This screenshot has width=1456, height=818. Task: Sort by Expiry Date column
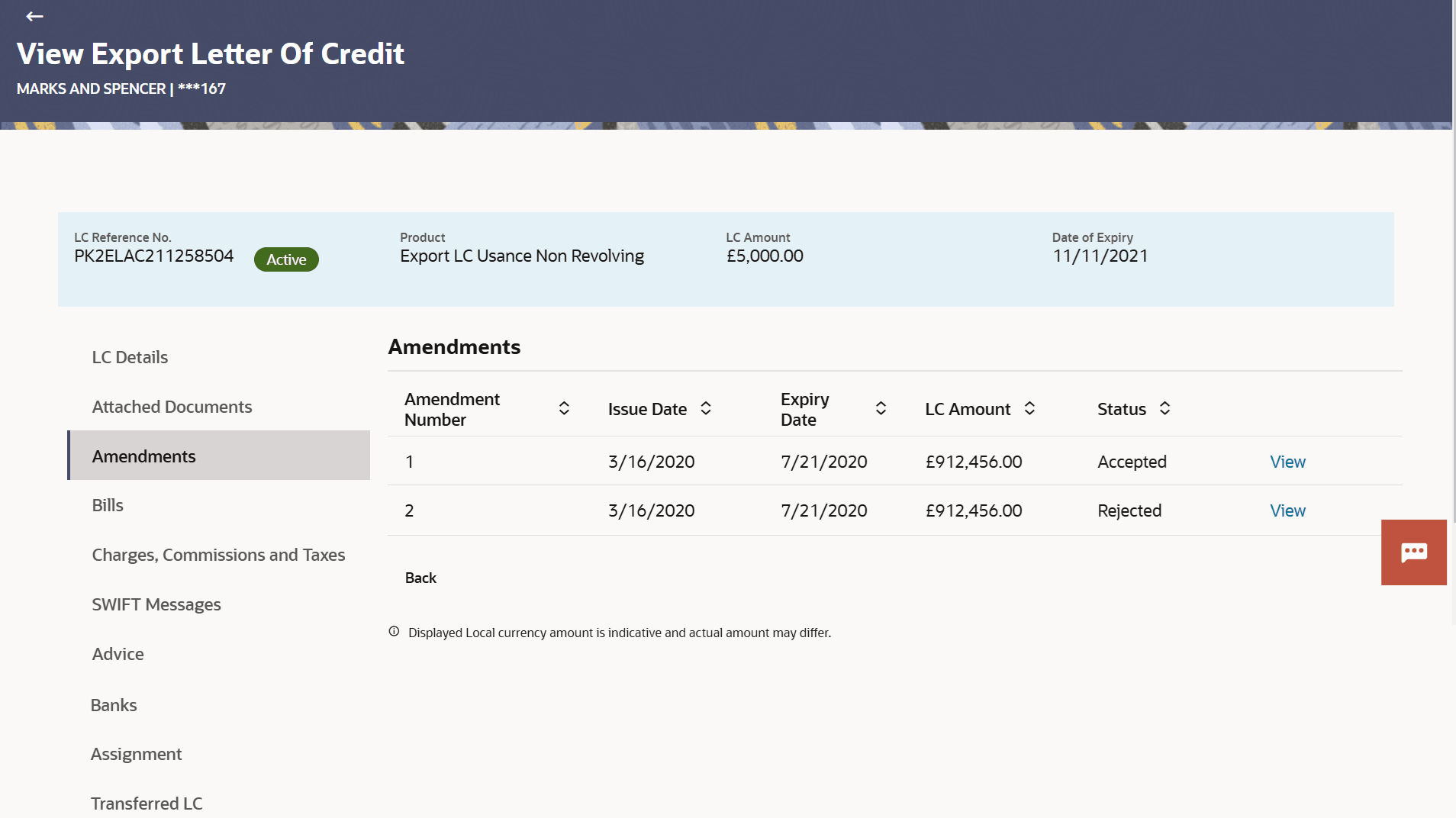[x=881, y=408]
